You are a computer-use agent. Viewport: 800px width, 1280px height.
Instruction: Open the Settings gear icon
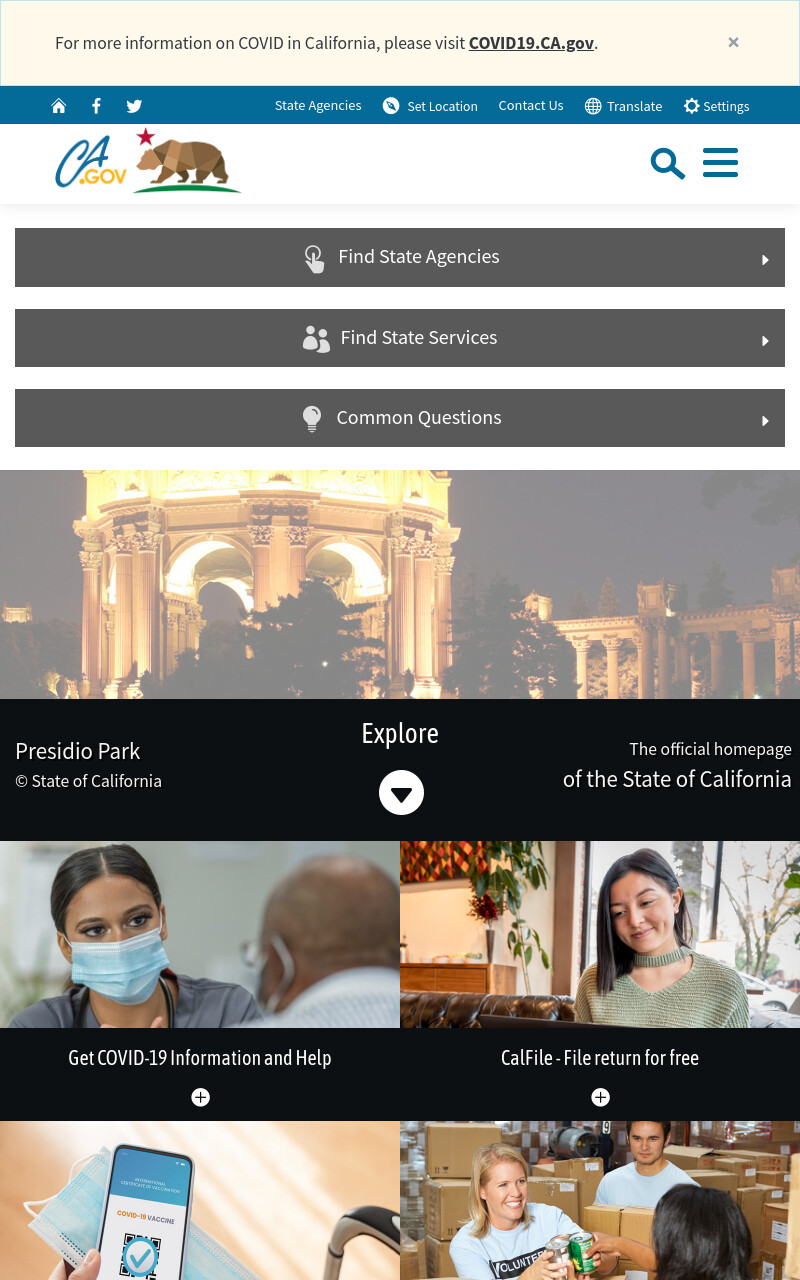[x=691, y=106]
